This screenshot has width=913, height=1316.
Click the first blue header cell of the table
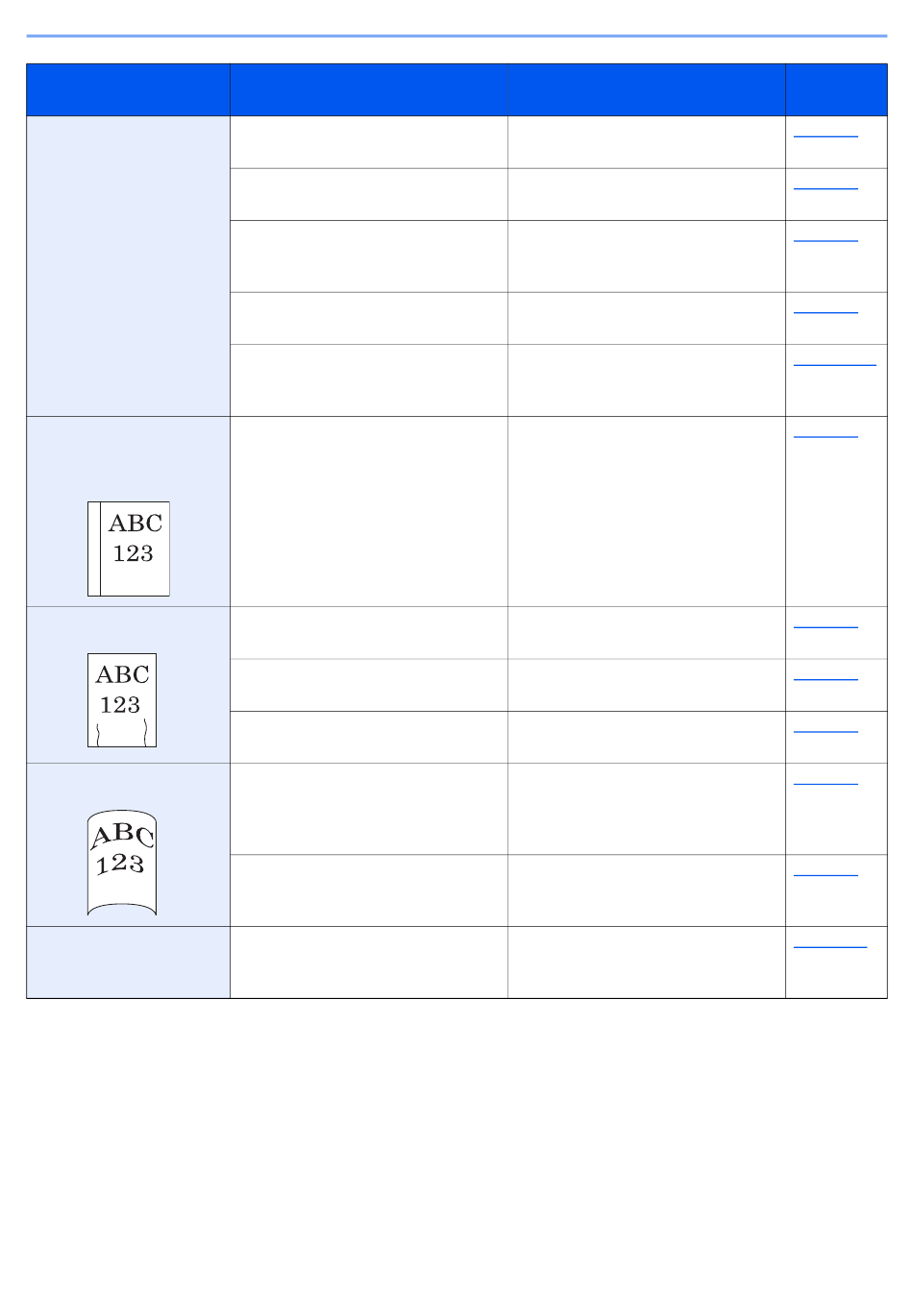(128, 90)
